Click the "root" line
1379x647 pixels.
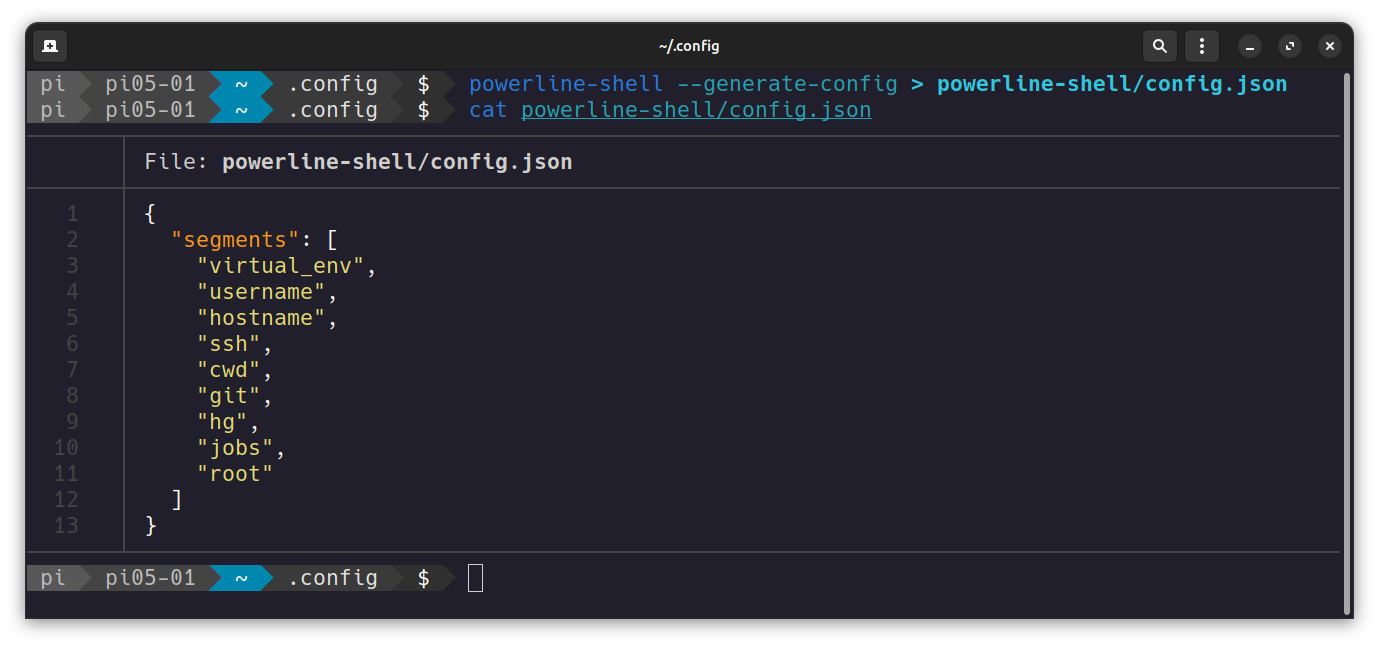point(235,474)
